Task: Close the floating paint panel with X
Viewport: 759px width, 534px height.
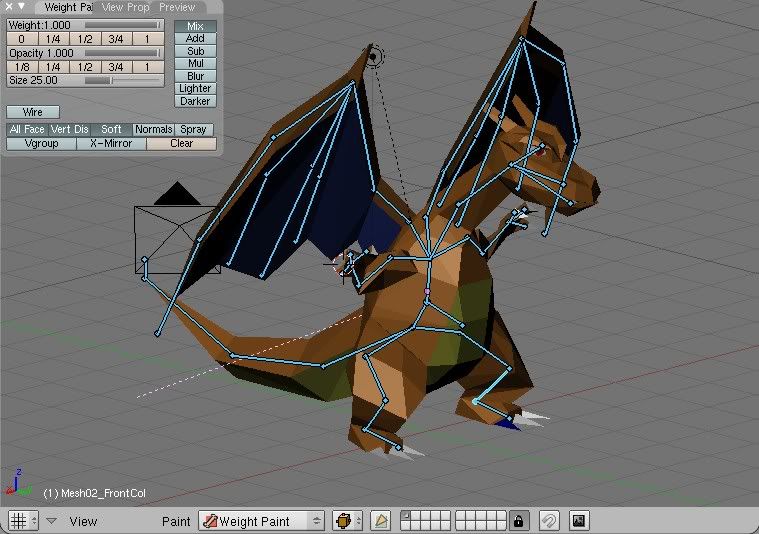Action: click(x=9, y=7)
